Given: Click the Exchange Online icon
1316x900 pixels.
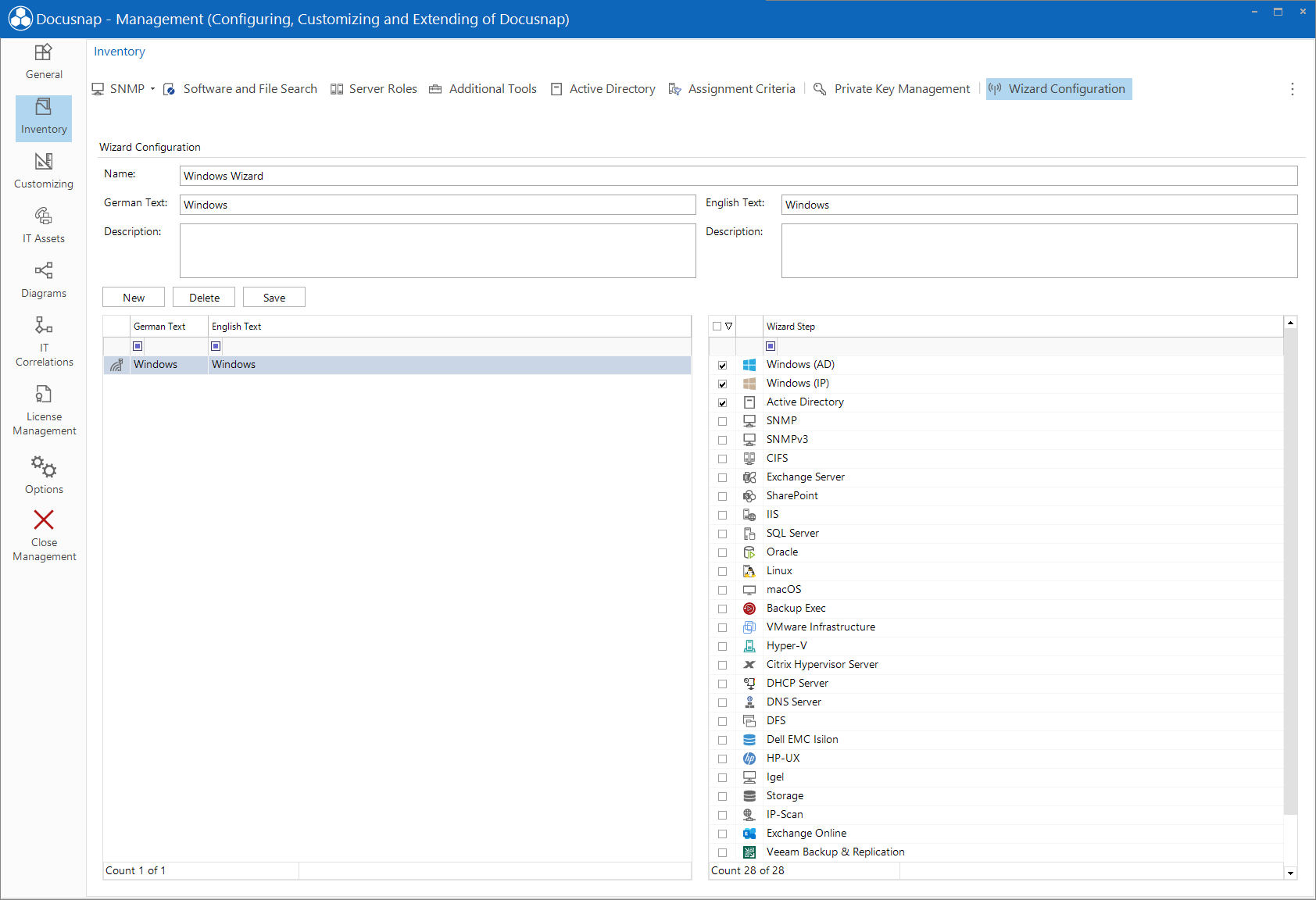Looking at the screenshot, I should pyautogui.click(x=749, y=834).
